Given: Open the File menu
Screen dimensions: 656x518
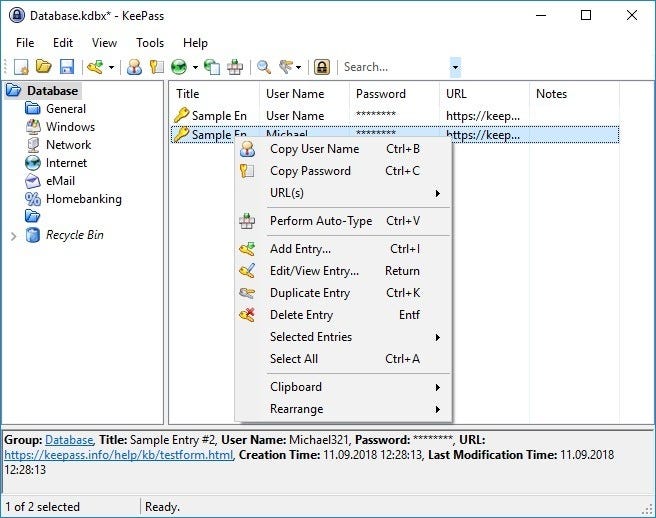Looking at the screenshot, I should [x=25, y=43].
